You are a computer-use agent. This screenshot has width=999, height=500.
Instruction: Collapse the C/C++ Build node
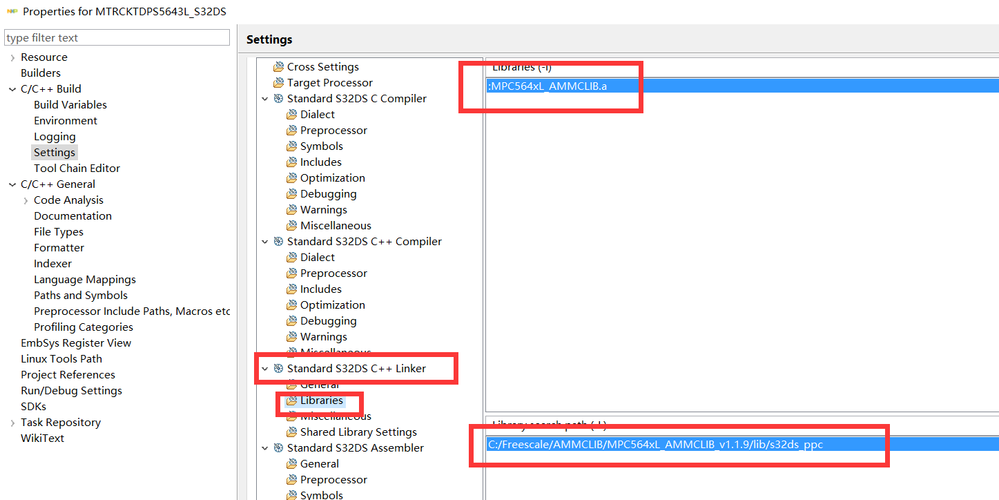click(12, 89)
